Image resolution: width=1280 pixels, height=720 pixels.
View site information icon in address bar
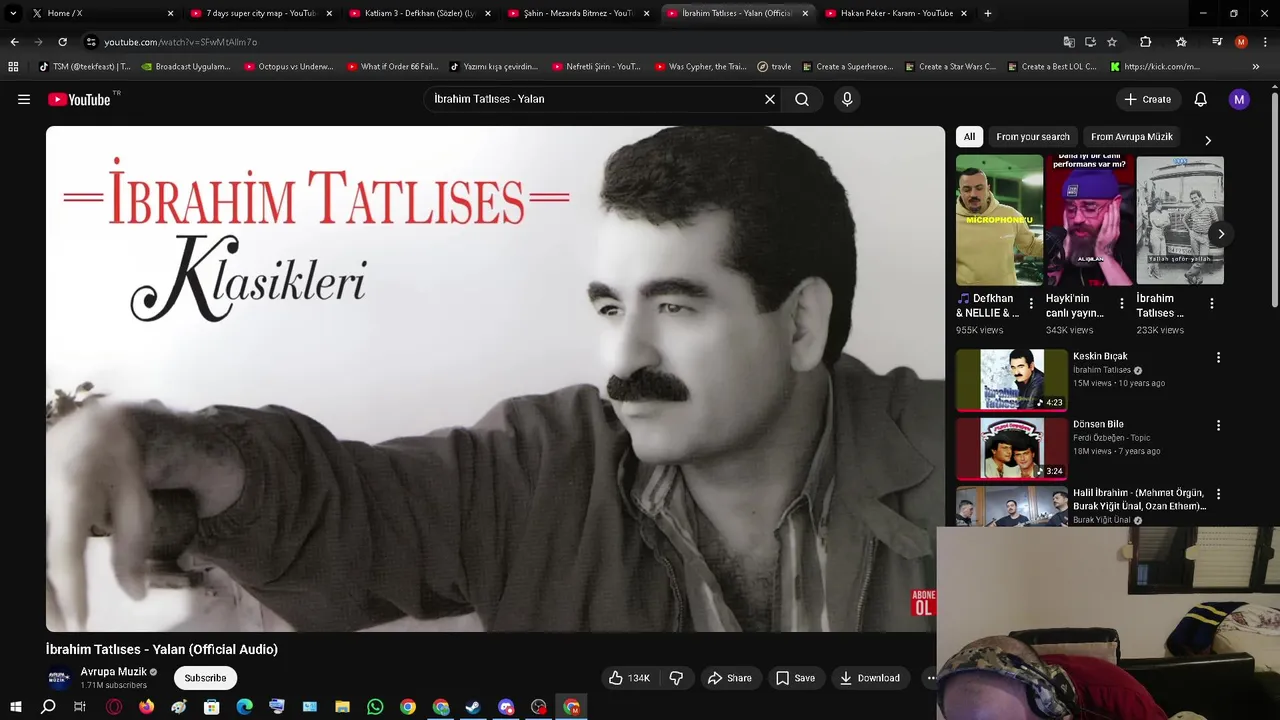point(91,42)
